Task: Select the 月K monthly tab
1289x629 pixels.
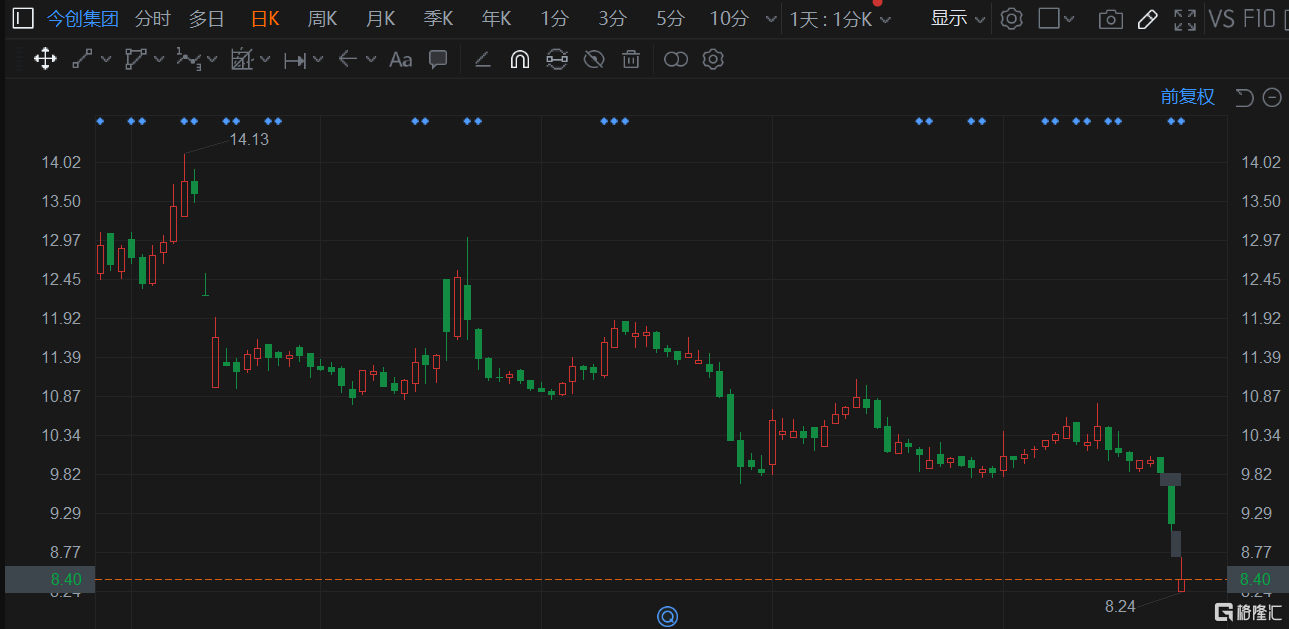Action: click(x=381, y=18)
